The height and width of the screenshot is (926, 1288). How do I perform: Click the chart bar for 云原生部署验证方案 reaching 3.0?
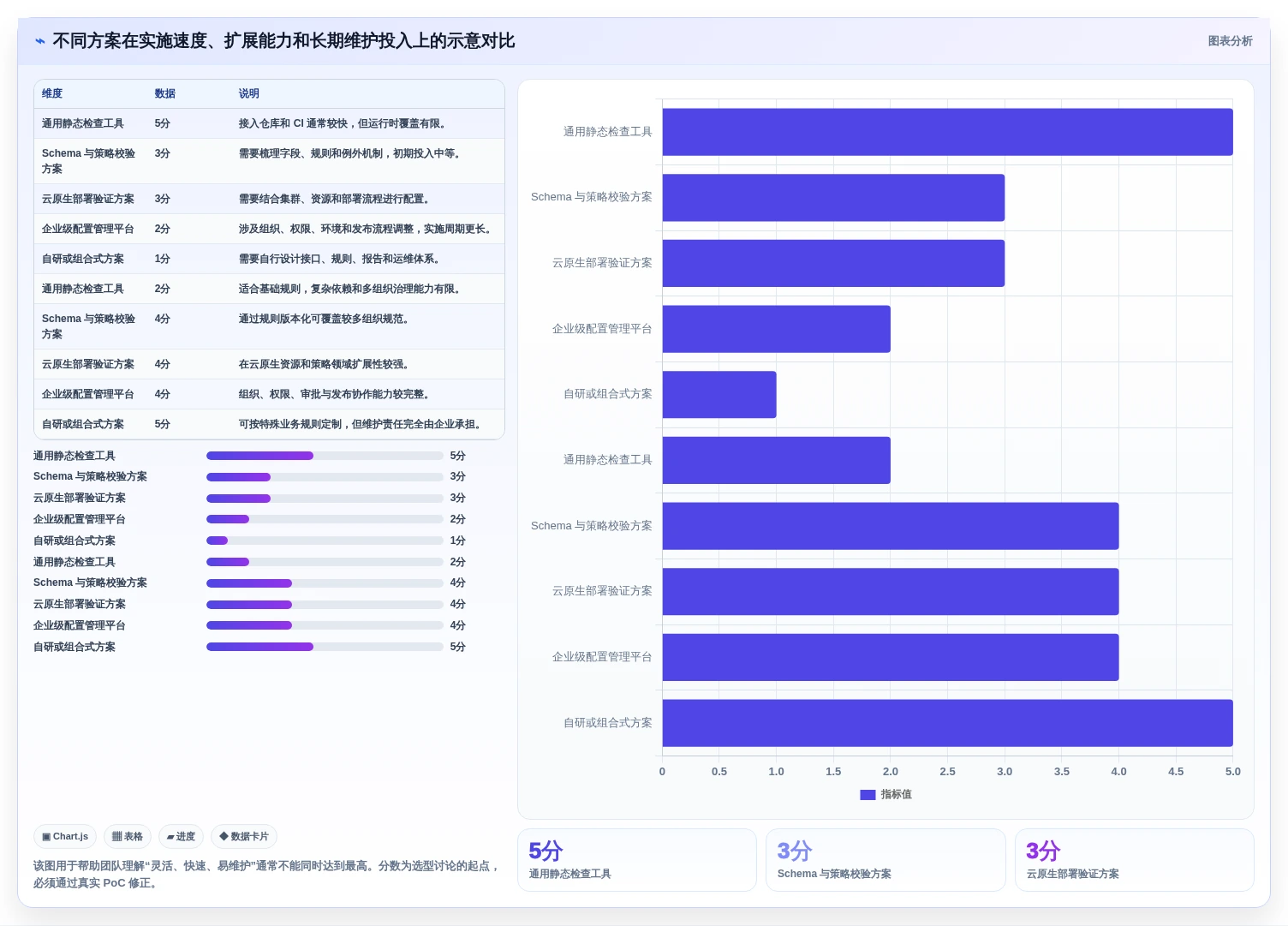(833, 263)
